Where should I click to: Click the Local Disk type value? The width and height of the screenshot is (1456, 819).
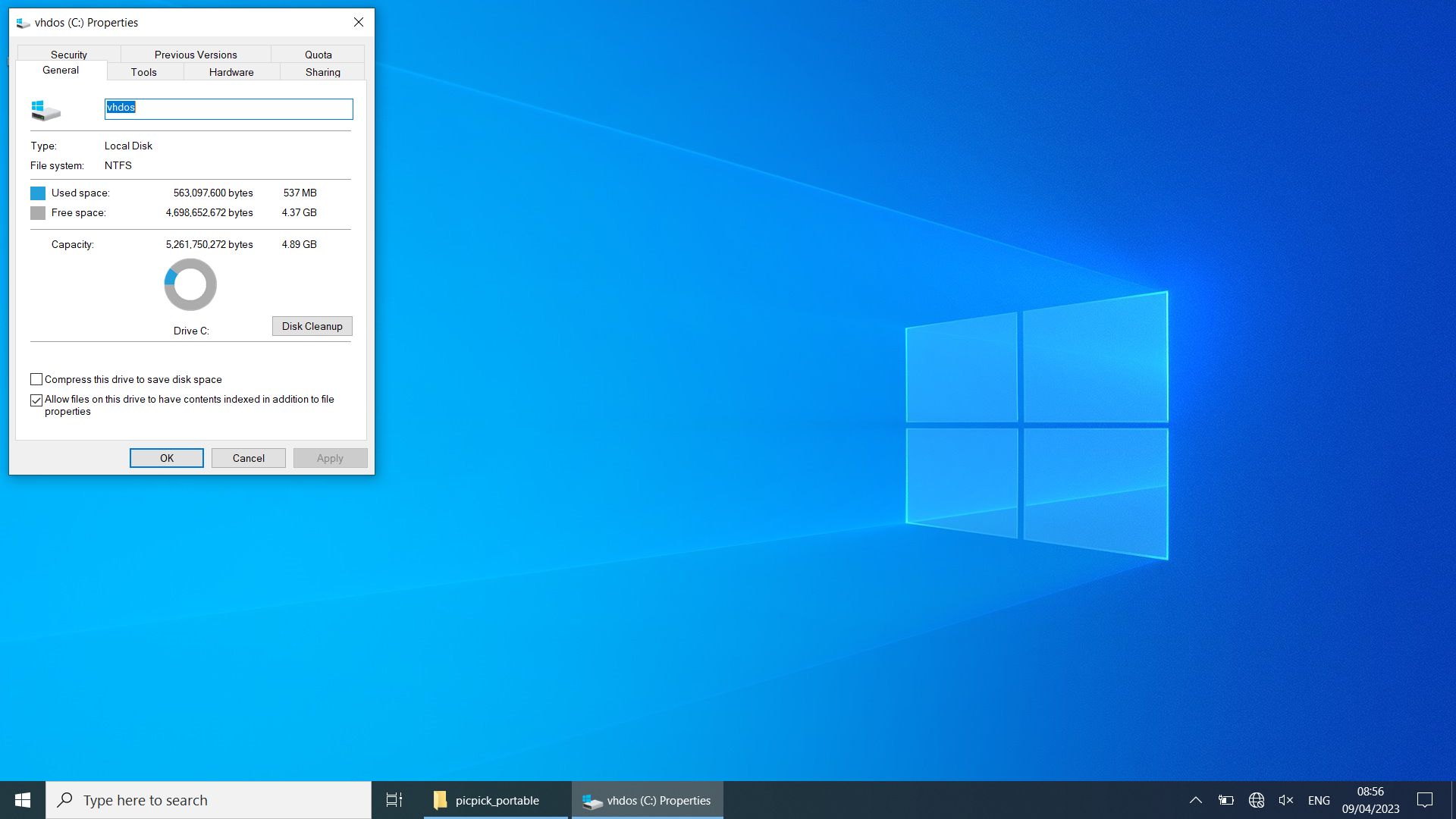pyautogui.click(x=128, y=146)
